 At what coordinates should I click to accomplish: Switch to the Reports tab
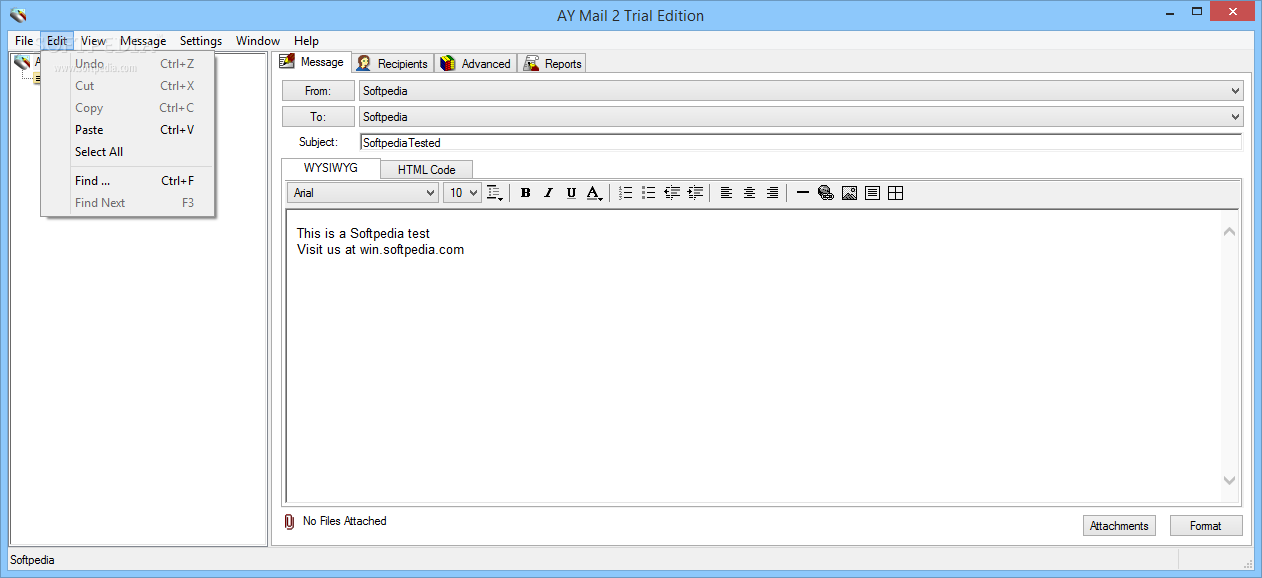tap(552, 64)
